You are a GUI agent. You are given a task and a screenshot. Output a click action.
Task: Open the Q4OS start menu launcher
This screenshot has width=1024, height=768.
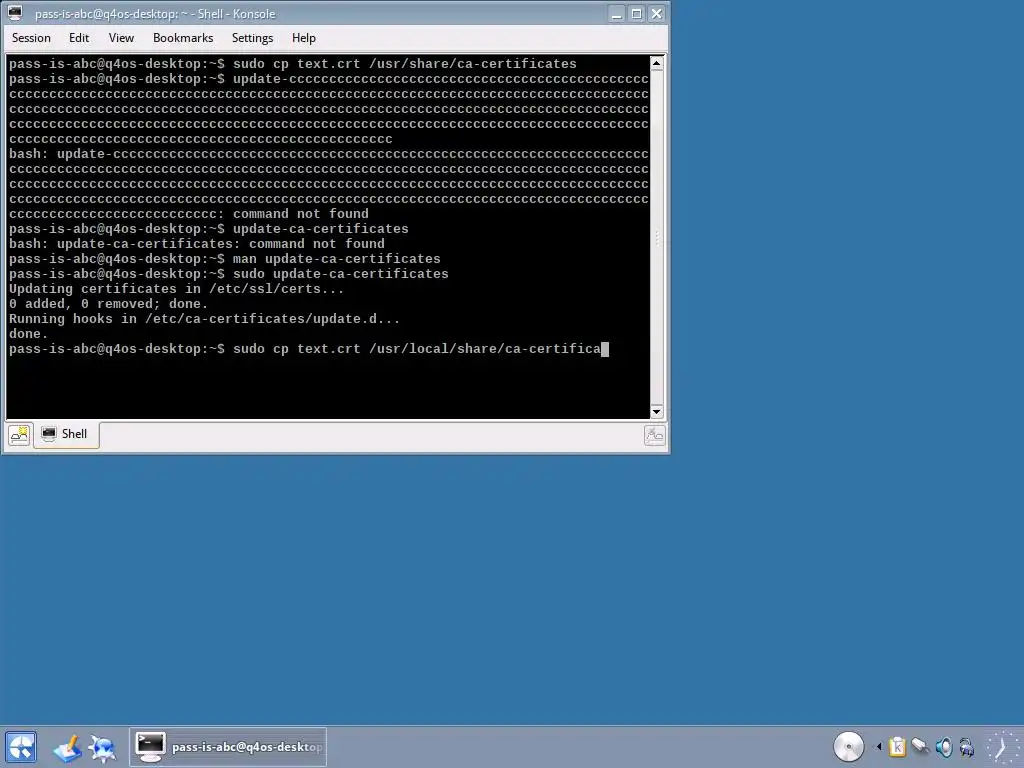tap(21, 748)
